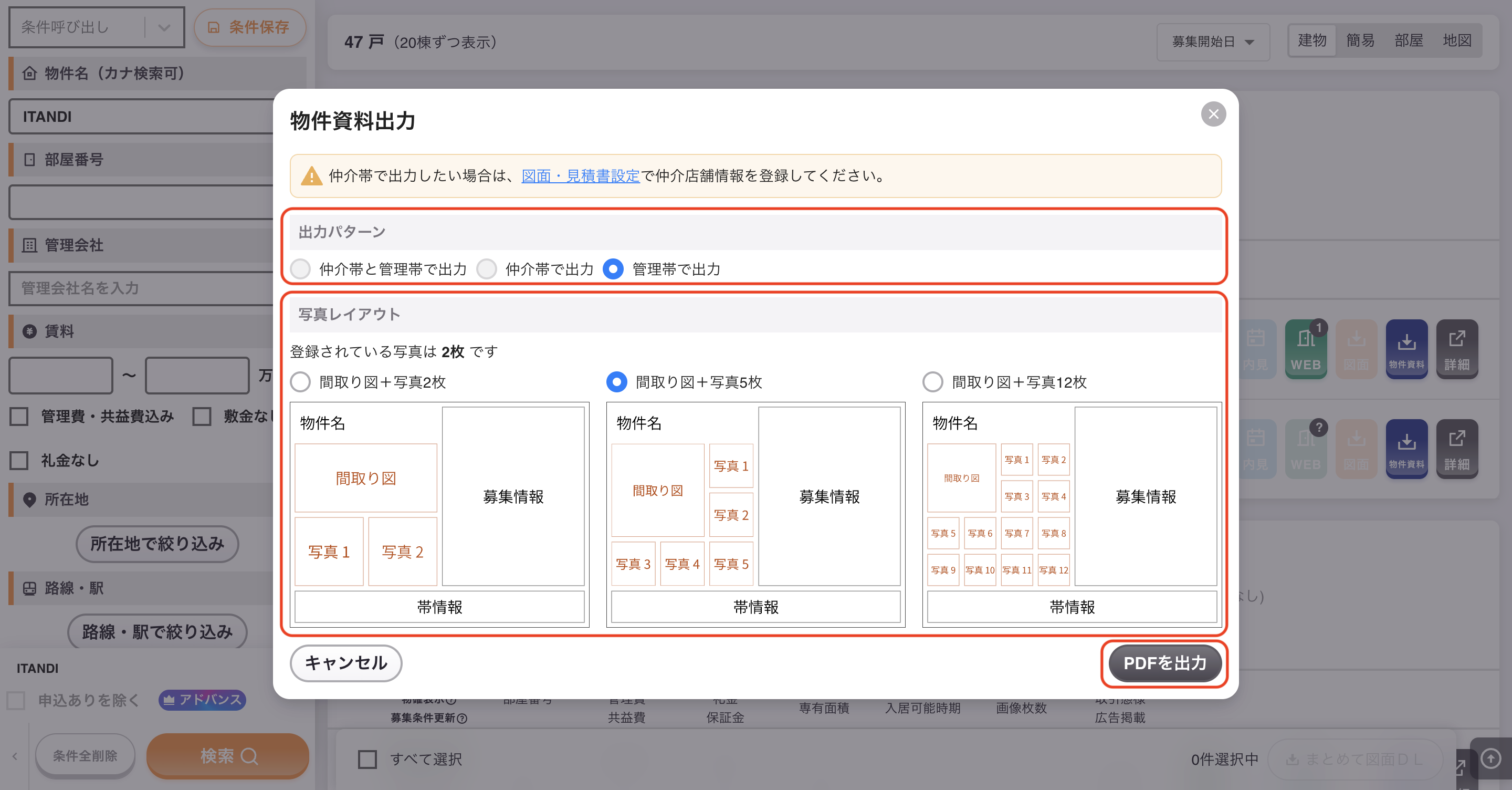Click the map pin icon beside 所在地
Image resolution: width=1512 pixels, height=790 pixels.
[29, 499]
